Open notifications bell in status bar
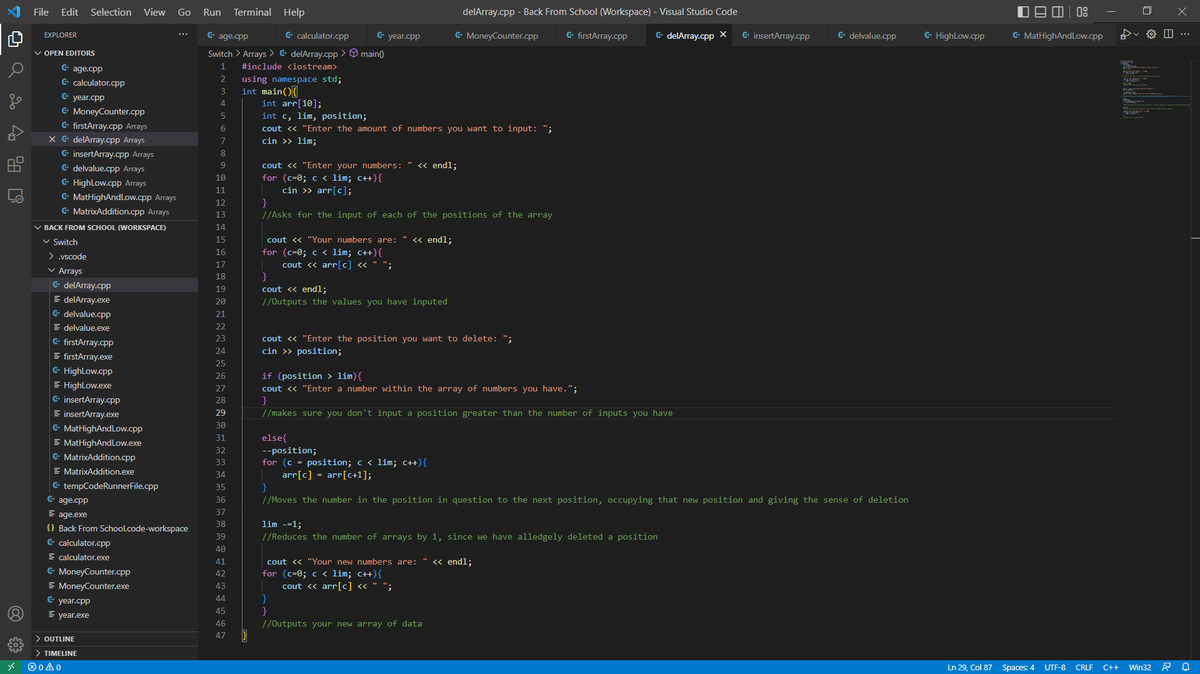Viewport: 1200px width, 674px height. tap(1185, 667)
